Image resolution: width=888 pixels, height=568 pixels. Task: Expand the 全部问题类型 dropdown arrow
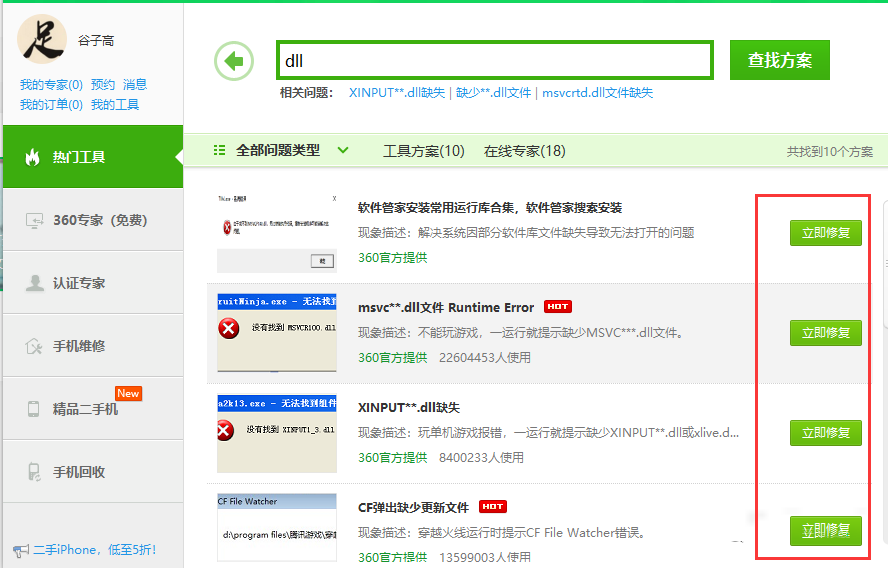pos(343,150)
